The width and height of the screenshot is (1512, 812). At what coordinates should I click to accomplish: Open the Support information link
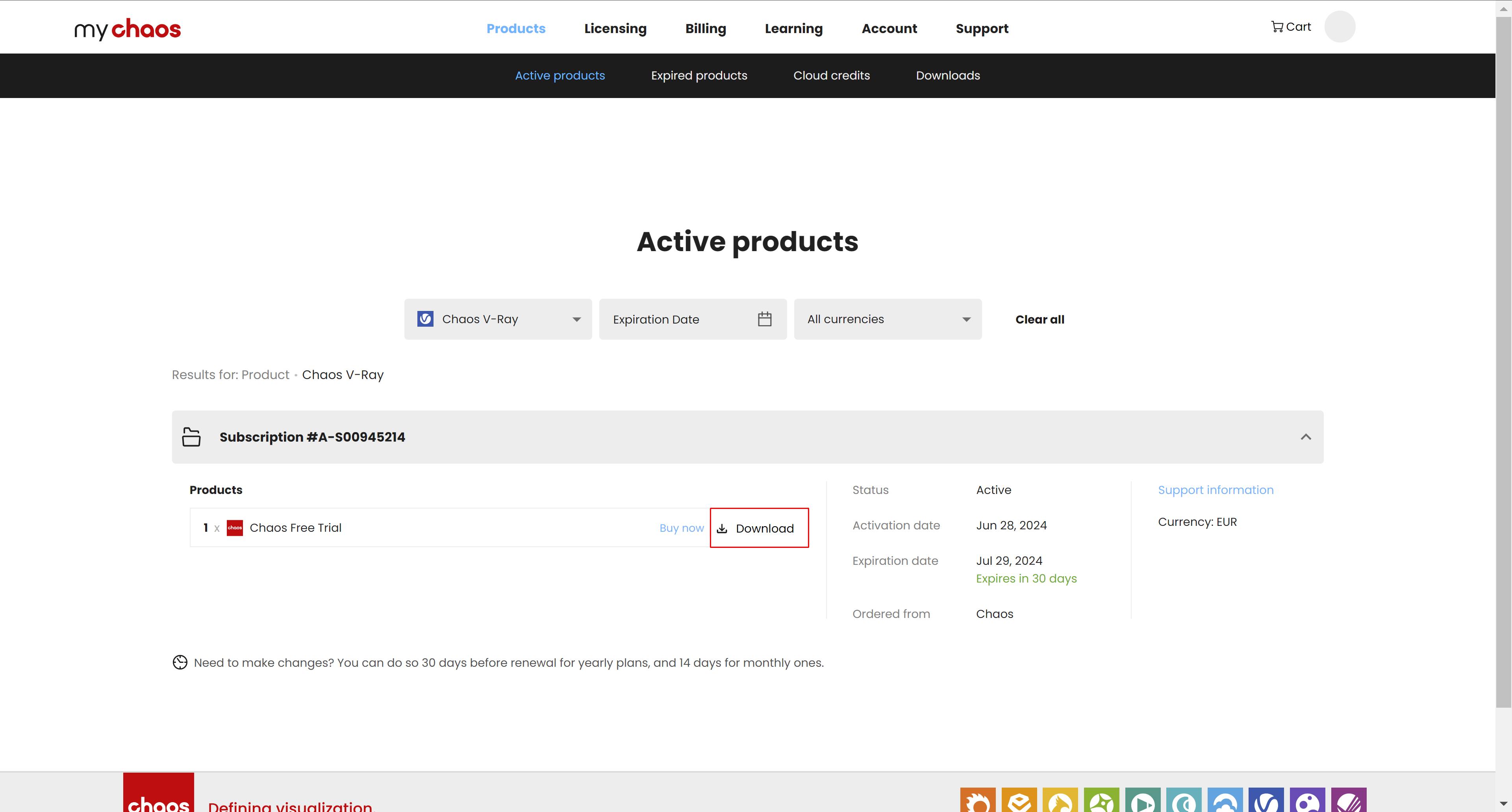1215,490
